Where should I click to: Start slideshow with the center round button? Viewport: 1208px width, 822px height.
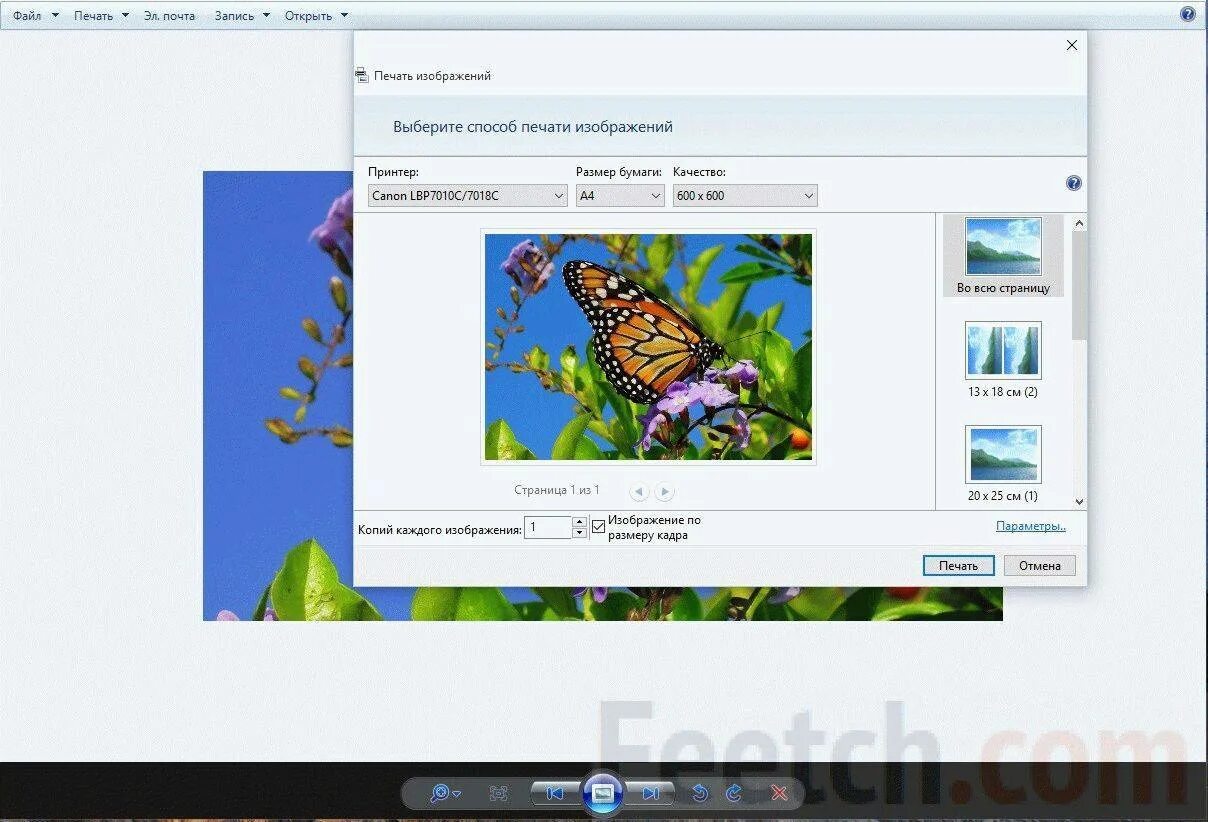click(603, 793)
